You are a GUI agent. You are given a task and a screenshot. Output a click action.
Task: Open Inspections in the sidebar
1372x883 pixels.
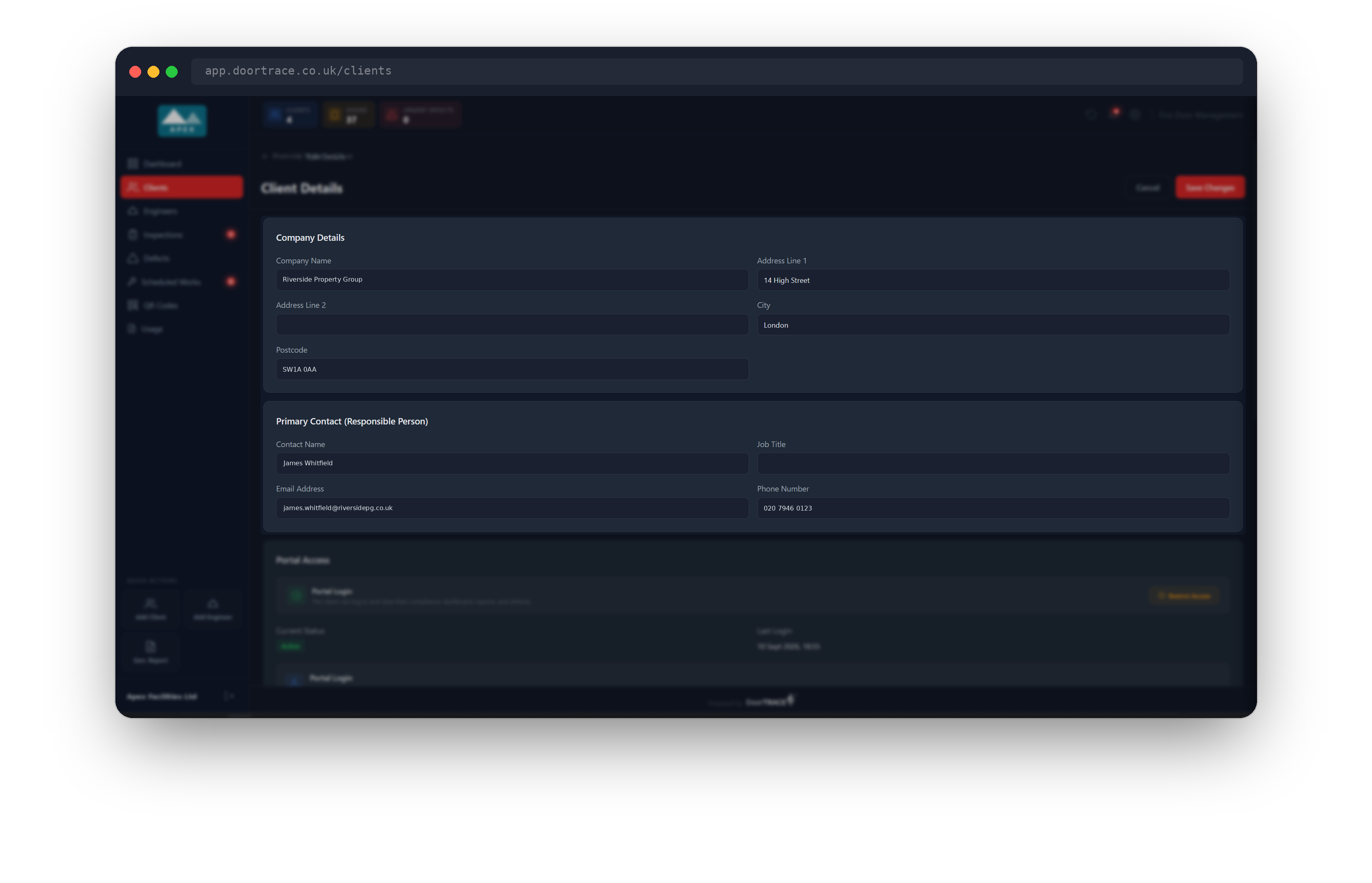click(x=182, y=235)
